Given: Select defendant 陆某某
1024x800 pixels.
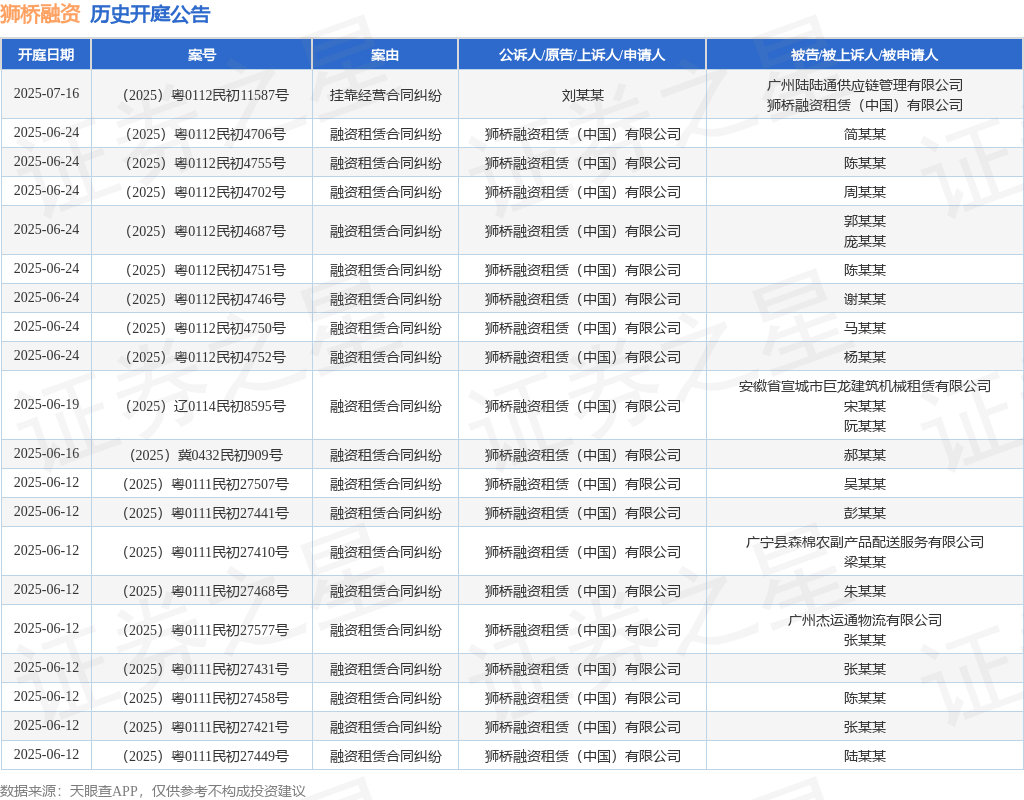Looking at the screenshot, I should 865,757.
